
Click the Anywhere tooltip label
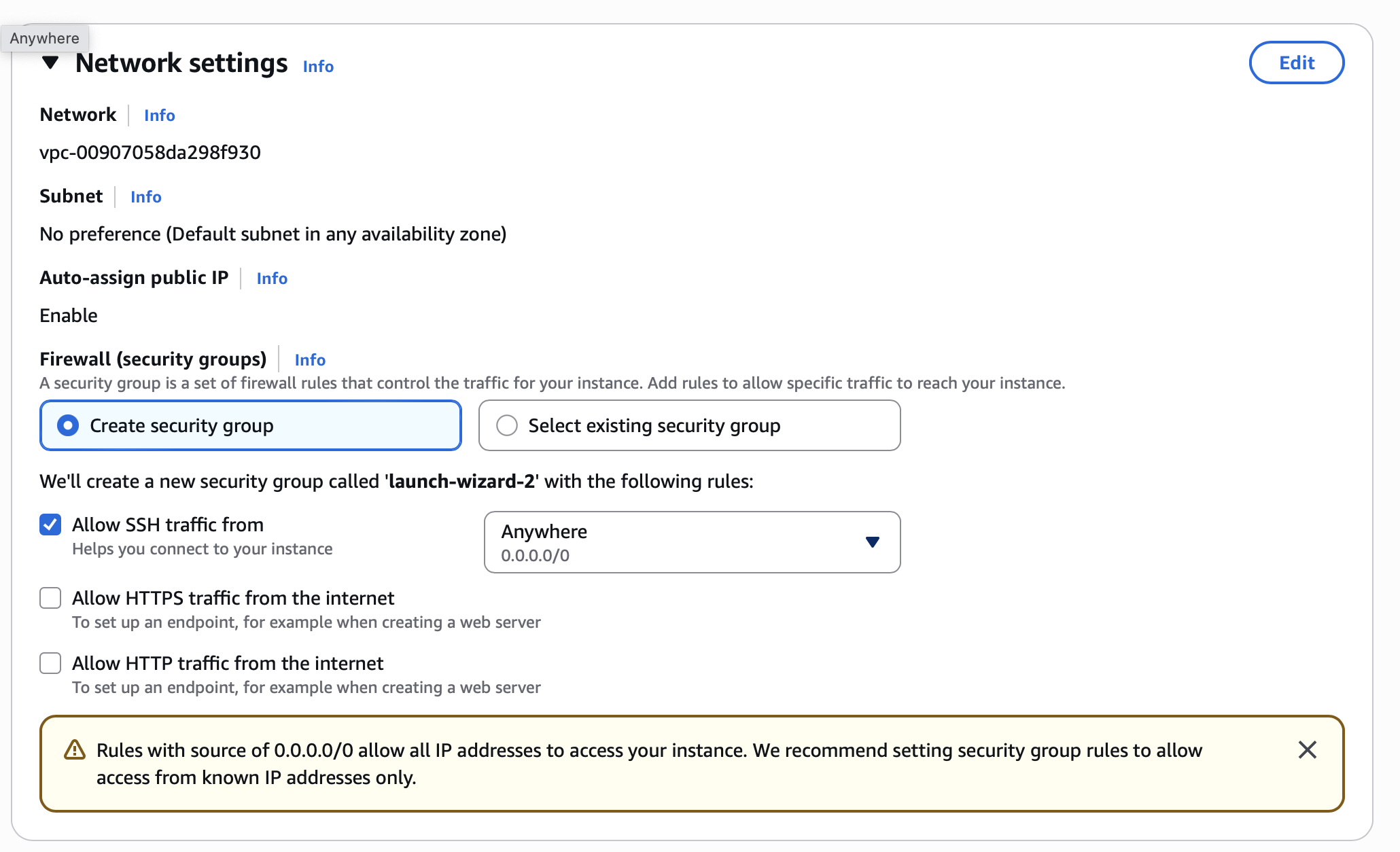click(45, 39)
